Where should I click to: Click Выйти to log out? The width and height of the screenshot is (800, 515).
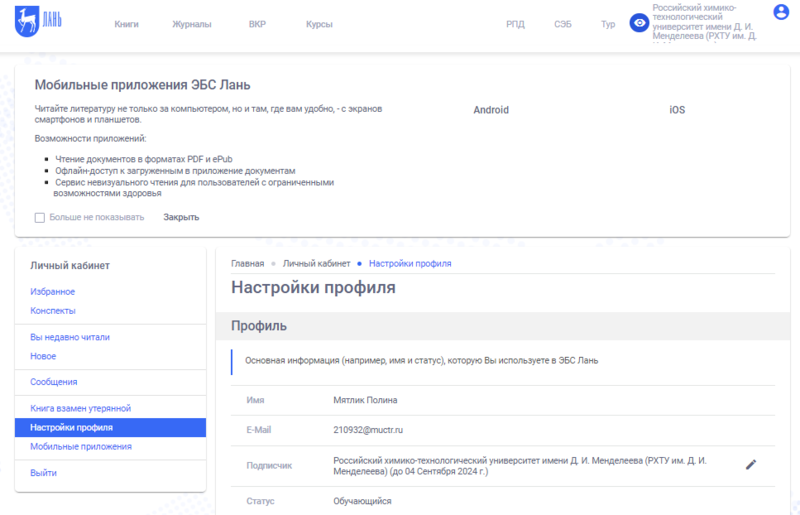click(43, 473)
